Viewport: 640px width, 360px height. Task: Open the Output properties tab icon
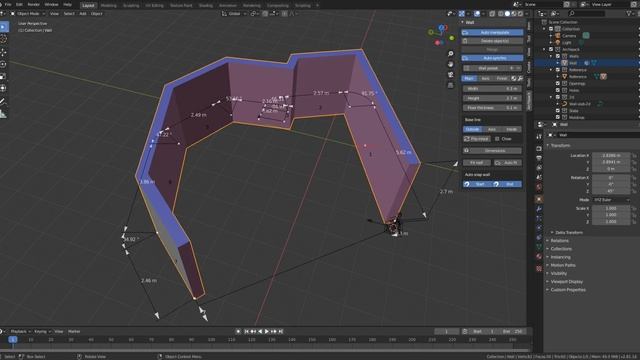point(539,158)
